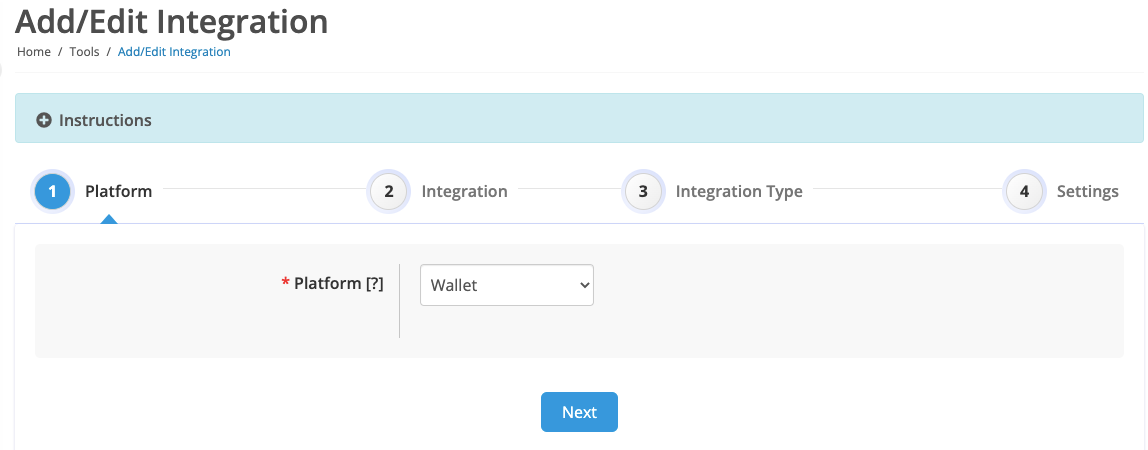This screenshot has height=450, width=1148.
Task: Switch to the Integration Type step tab
Action: coord(739,192)
